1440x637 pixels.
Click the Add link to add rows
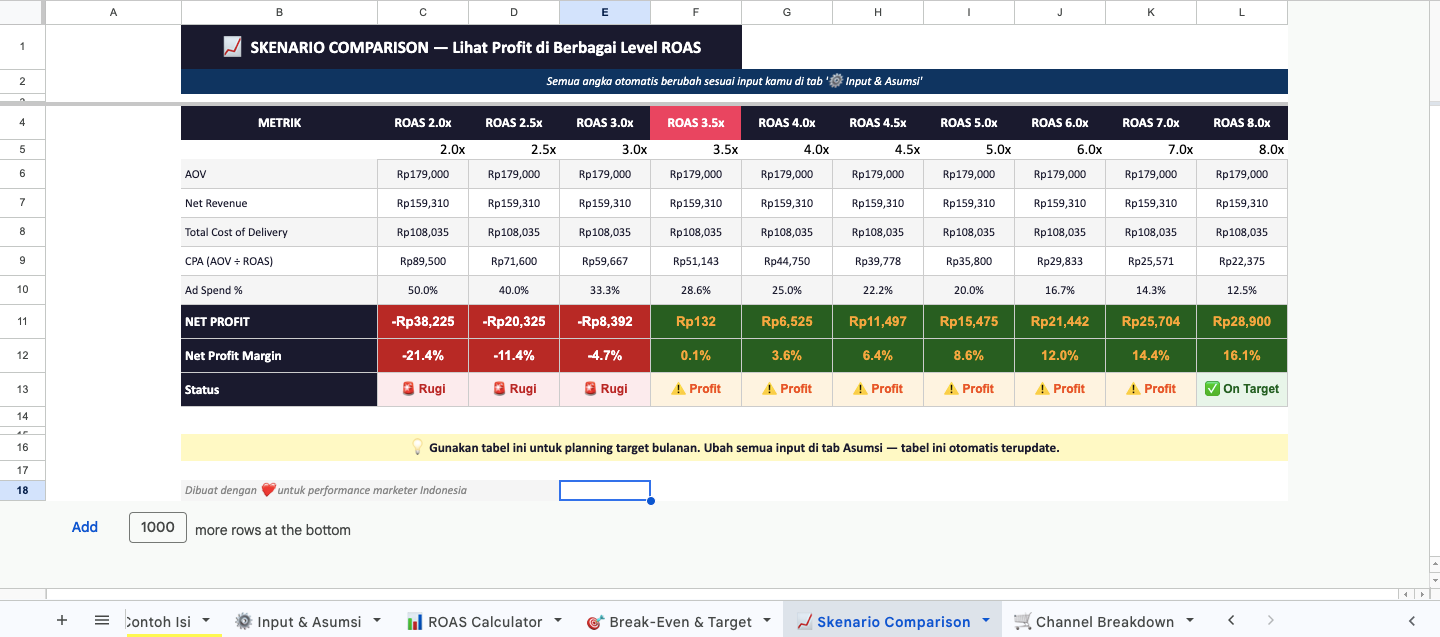click(85, 527)
